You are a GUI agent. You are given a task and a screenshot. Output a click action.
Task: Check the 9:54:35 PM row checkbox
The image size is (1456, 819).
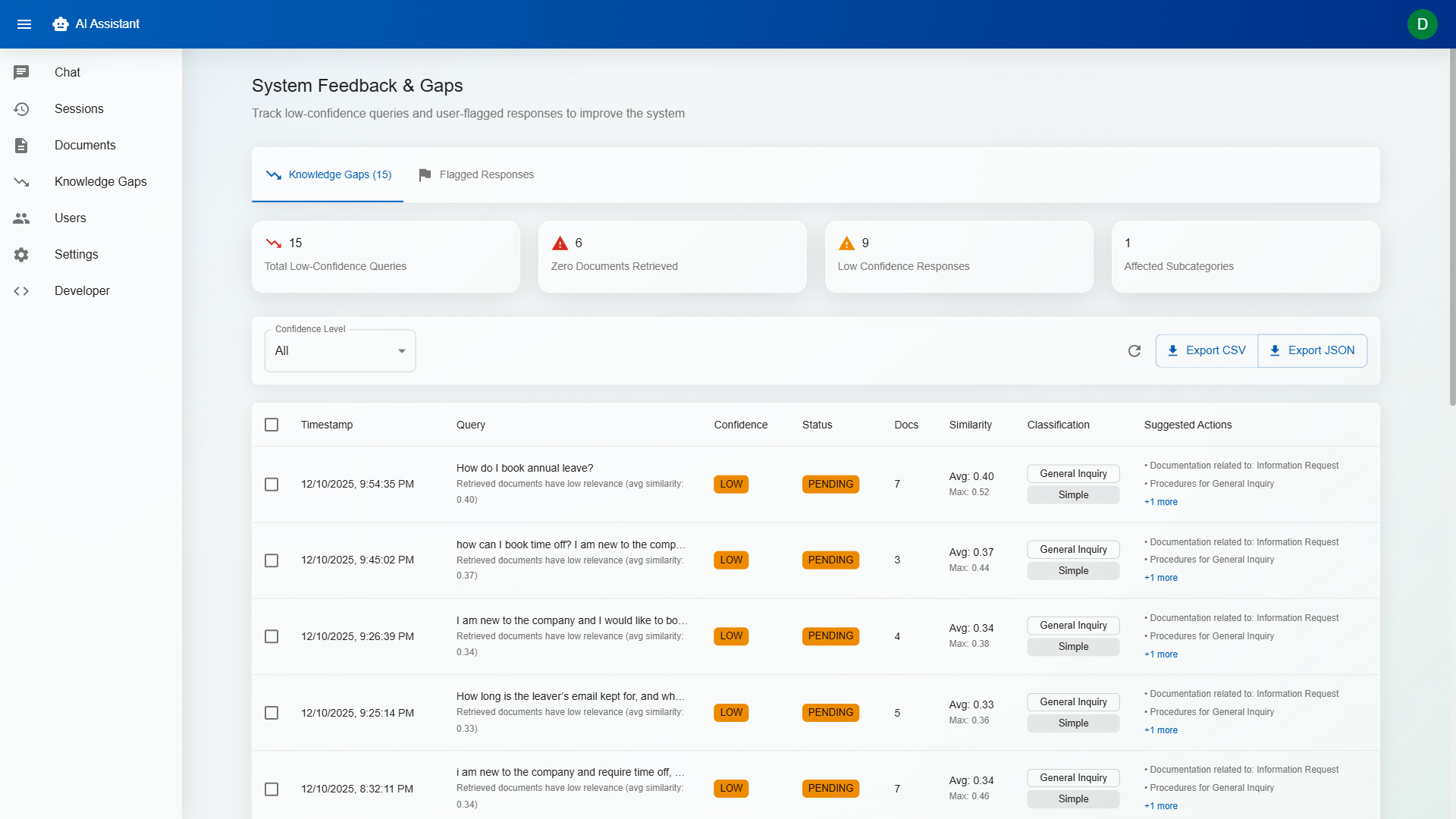(x=271, y=484)
